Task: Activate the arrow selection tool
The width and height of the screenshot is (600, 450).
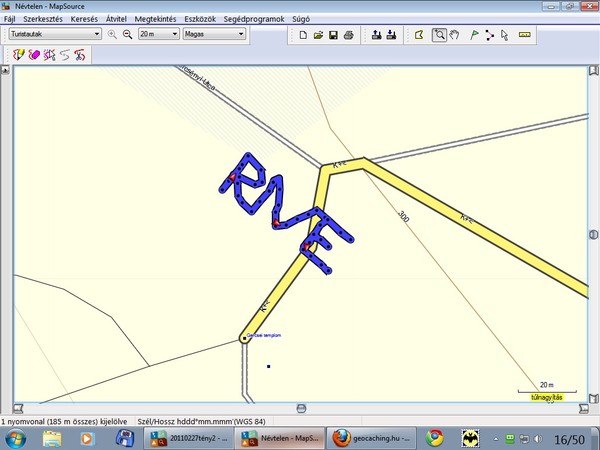Action: (x=504, y=35)
